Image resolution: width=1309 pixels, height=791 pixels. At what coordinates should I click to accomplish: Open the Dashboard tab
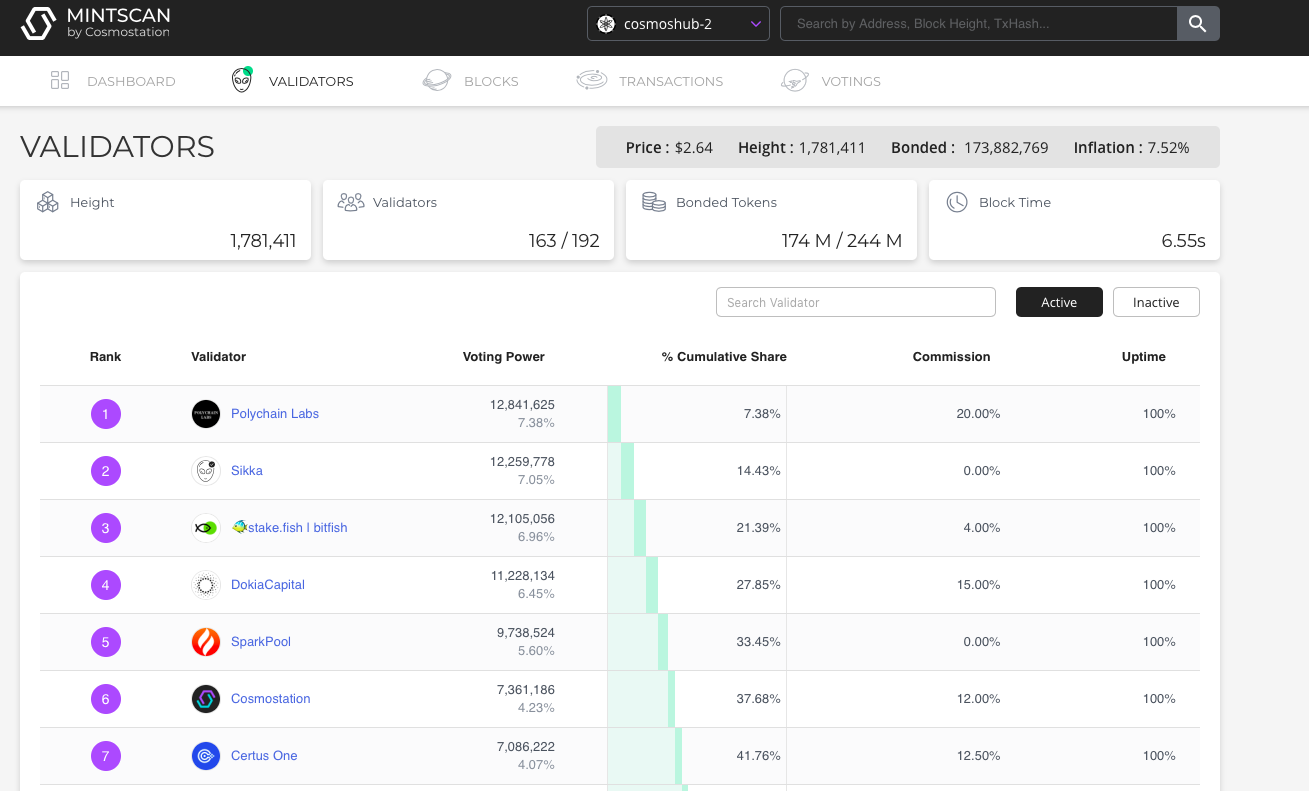113,81
